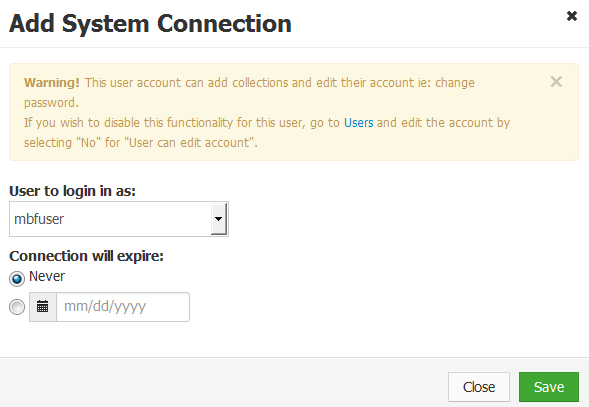Click the 'Connection will expire' label
The image size is (589, 407).
(x=86, y=256)
